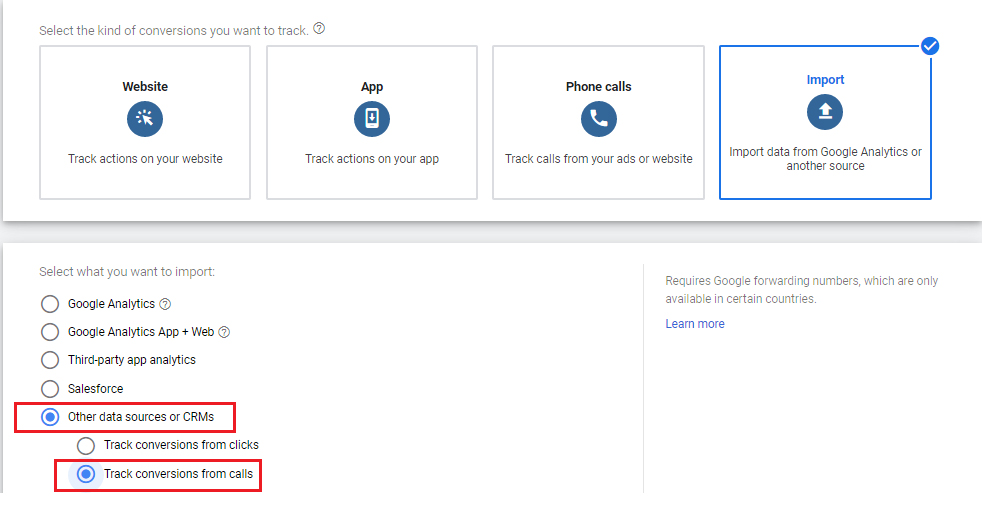This screenshot has width=982, height=518.
Task: Click the Phone calls handset icon
Action: [x=599, y=118]
